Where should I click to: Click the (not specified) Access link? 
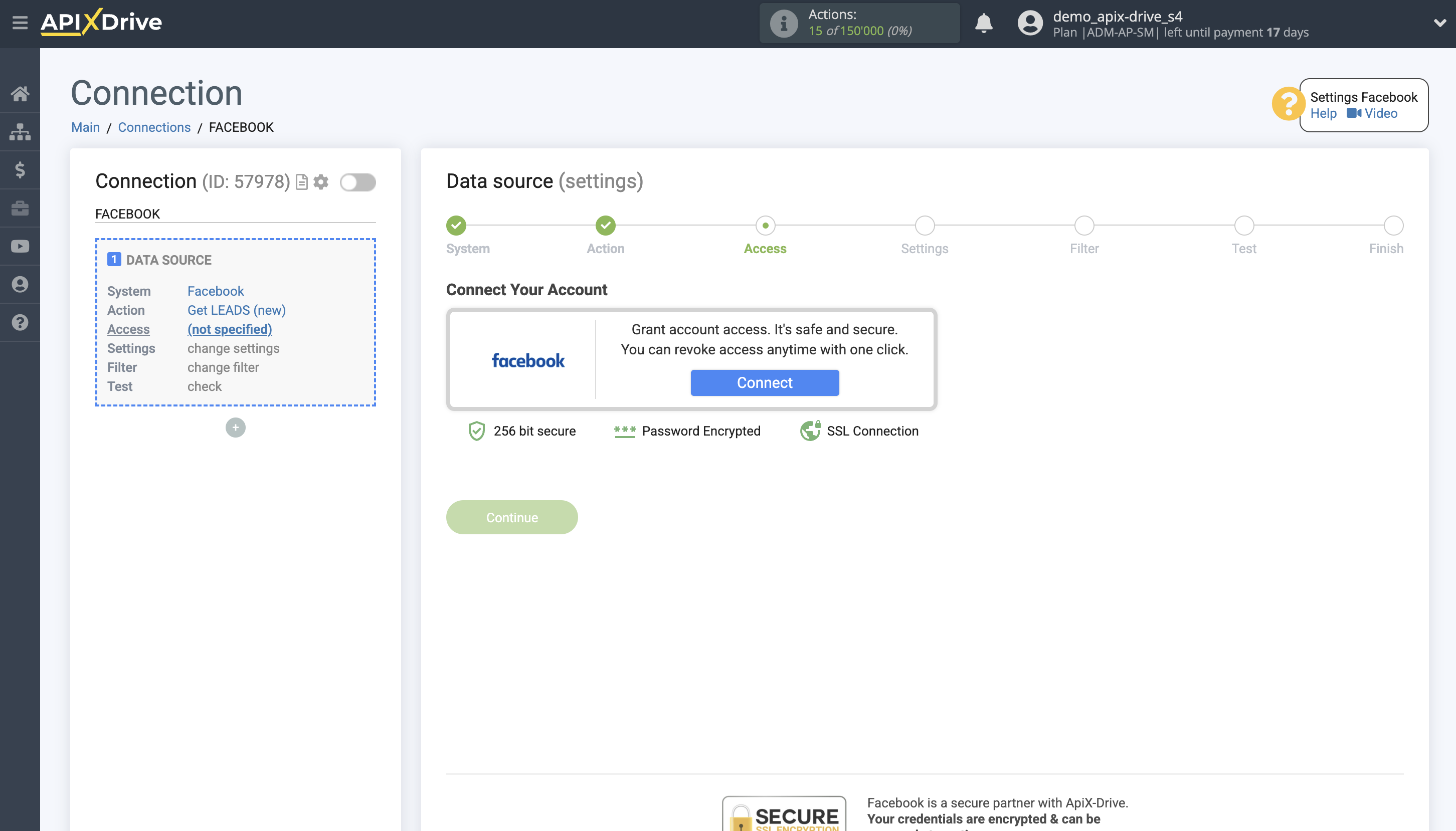pyautogui.click(x=230, y=329)
